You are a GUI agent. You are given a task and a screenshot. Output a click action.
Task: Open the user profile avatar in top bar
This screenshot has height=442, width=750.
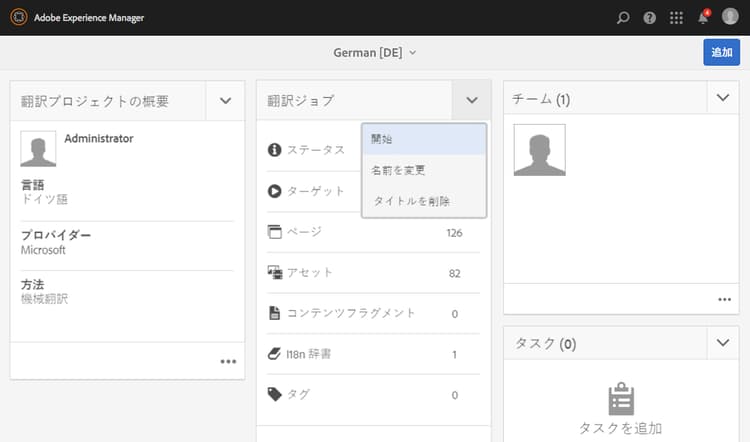pos(730,16)
